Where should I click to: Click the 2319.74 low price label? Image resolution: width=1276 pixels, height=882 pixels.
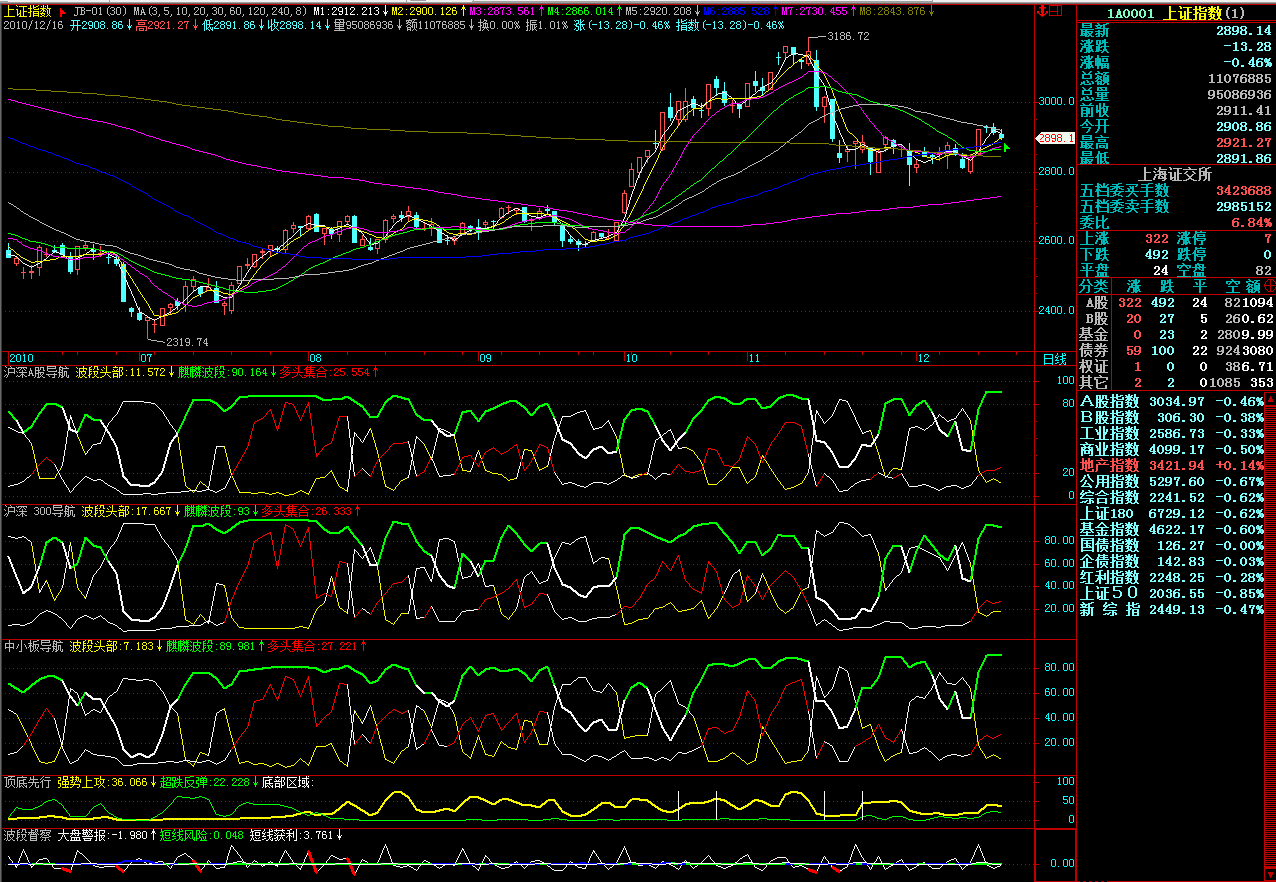187,341
